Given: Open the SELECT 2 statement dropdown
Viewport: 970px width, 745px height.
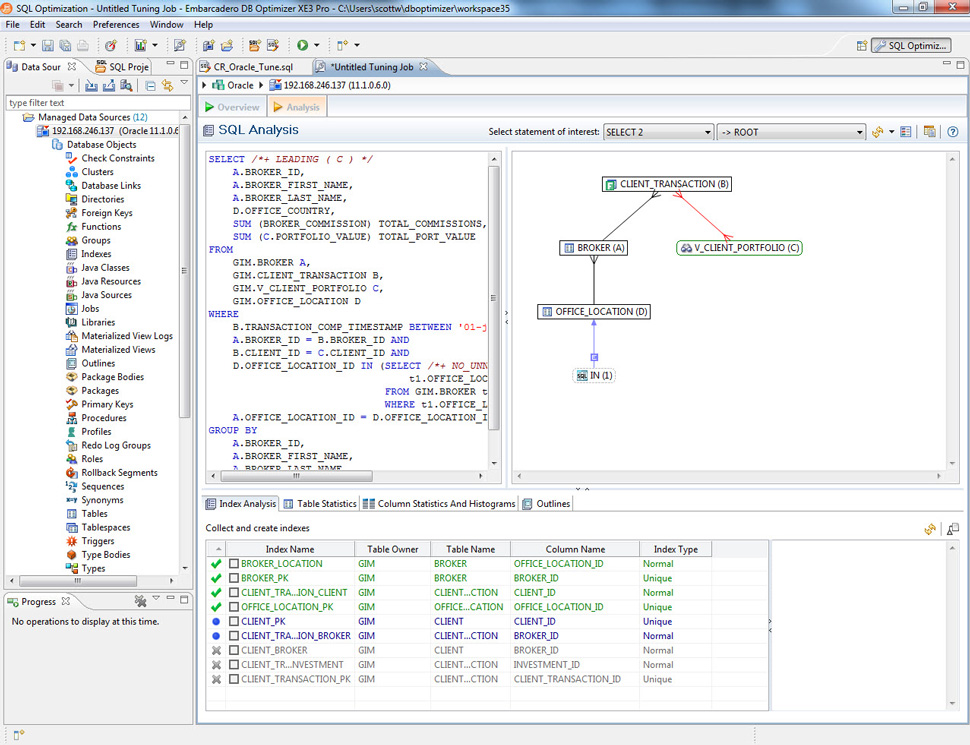Looking at the screenshot, I should tap(658, 132).
